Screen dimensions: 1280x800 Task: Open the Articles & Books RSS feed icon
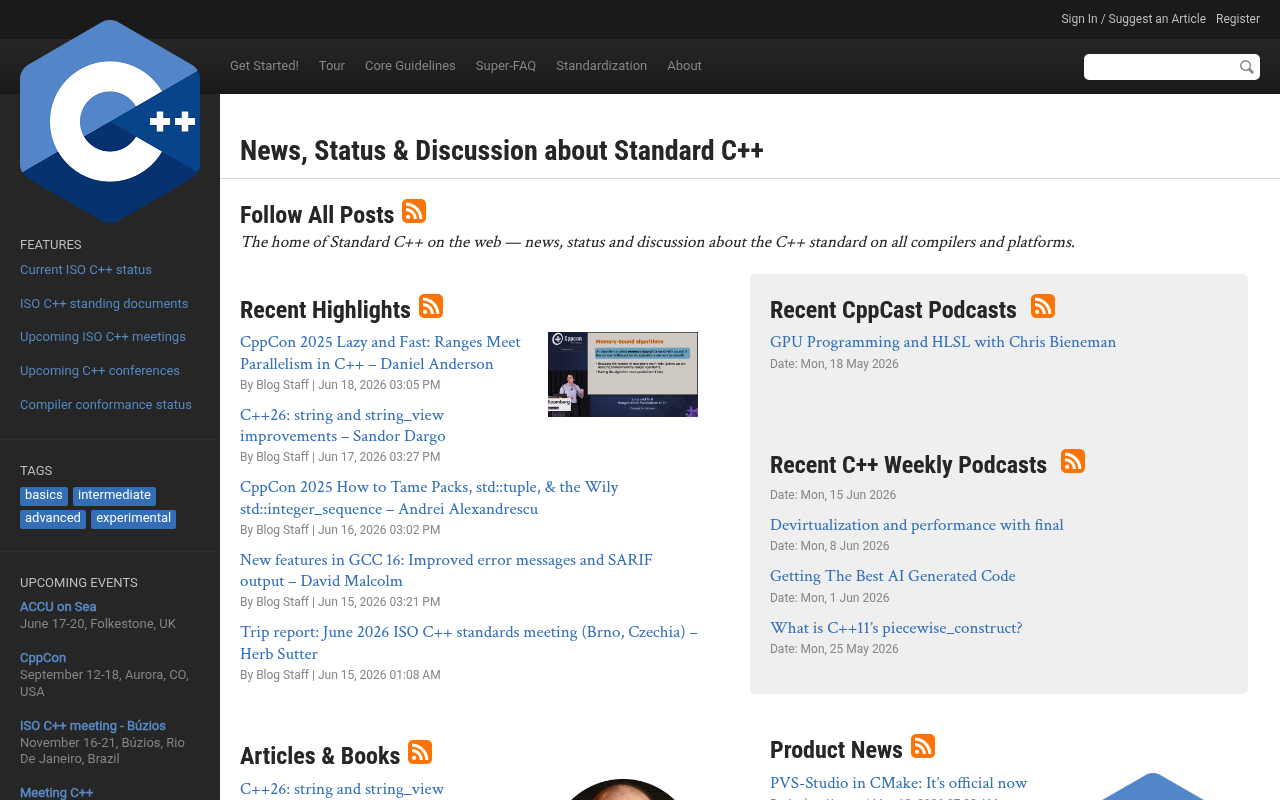[x=420, y=752]
